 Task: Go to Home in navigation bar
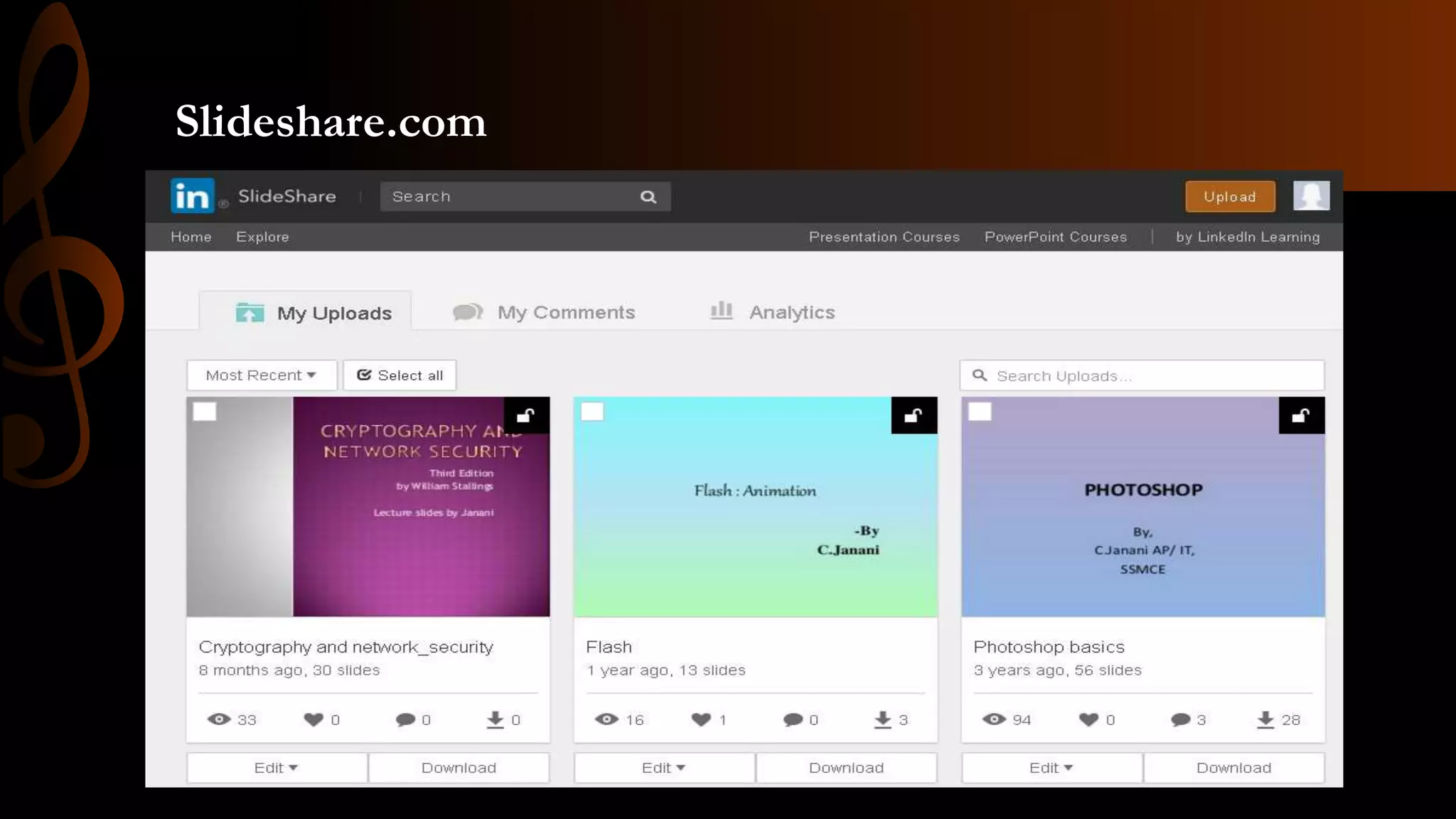(x=191, y=237)
